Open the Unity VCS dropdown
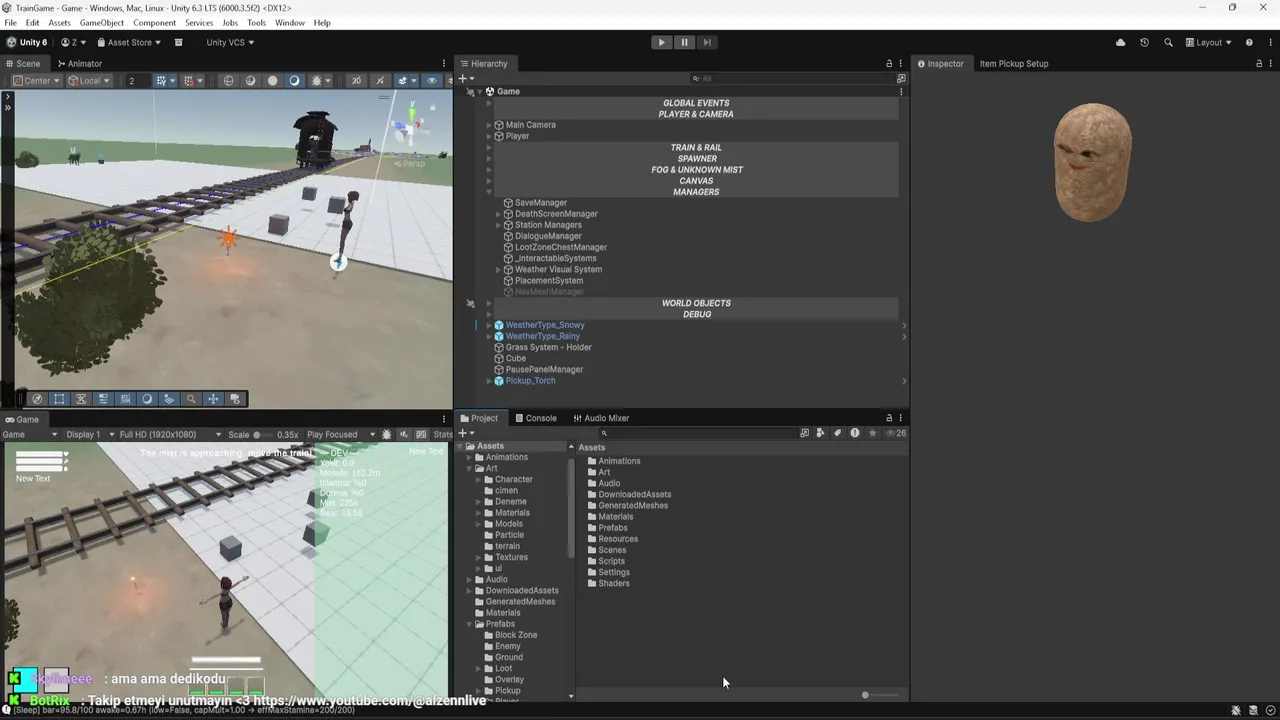This screenshot has height=720, width=1280. [230, 42]
